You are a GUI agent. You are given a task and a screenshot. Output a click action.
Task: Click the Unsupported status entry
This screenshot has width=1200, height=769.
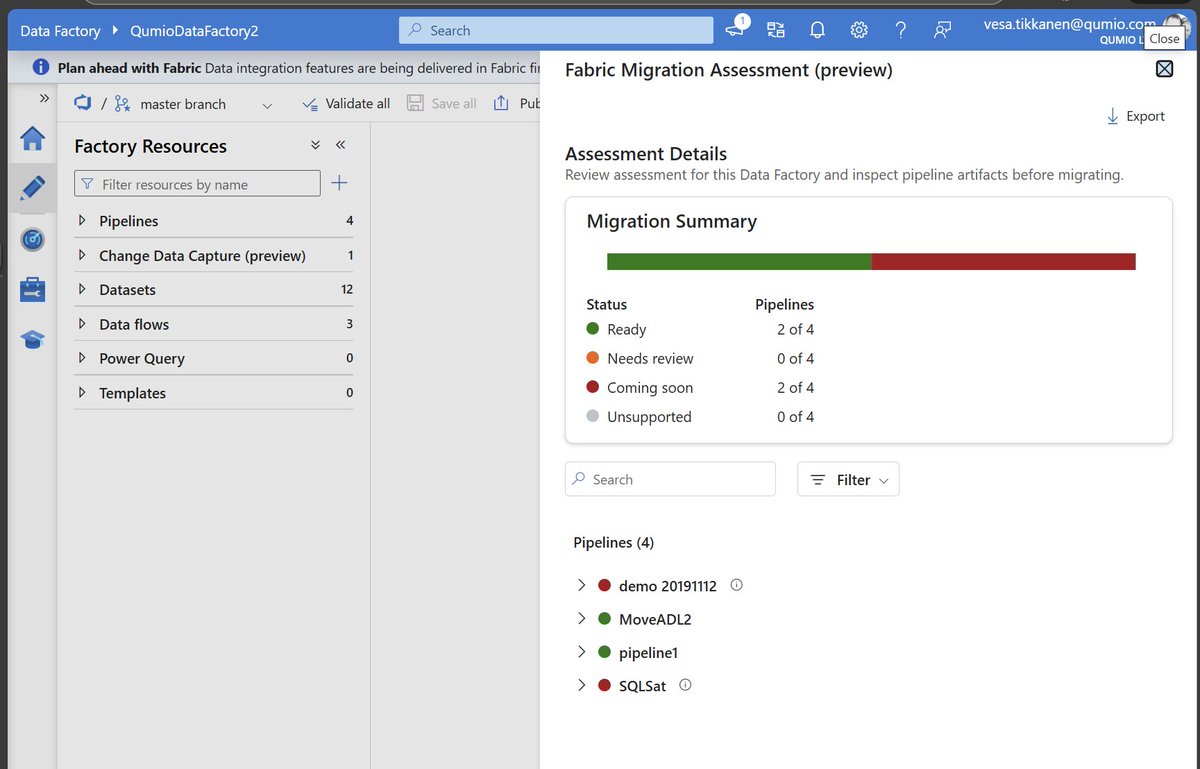click(639, 416)
